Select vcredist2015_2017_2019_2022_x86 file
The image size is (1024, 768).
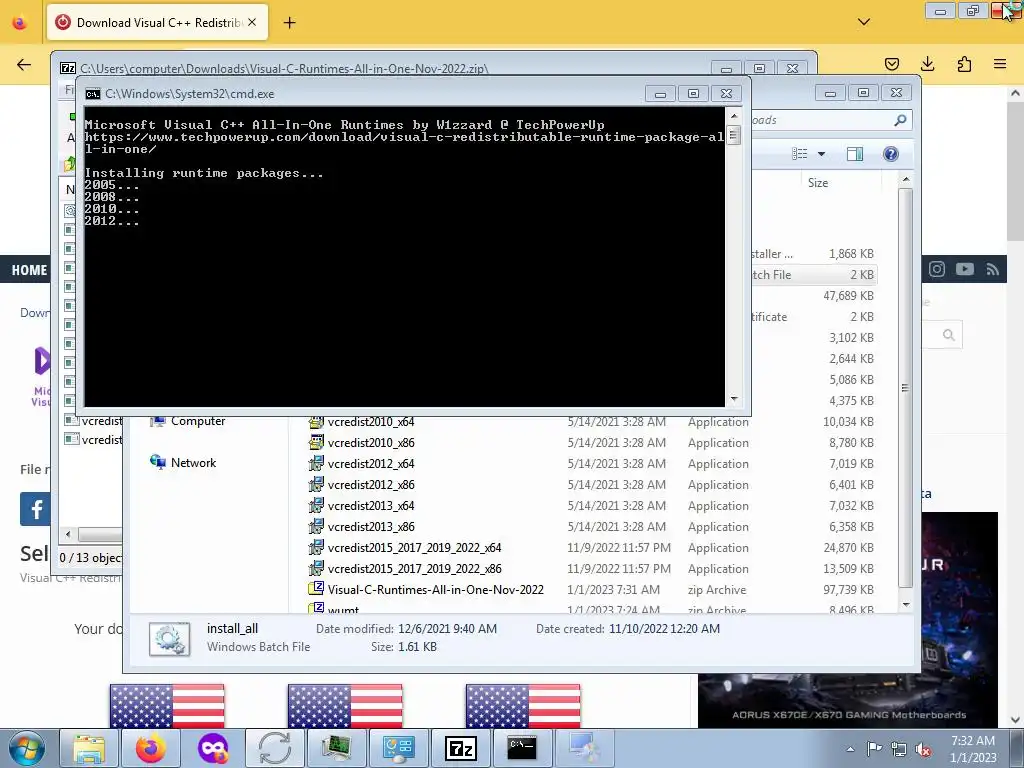pyautogui.click(x=415, y=568)
